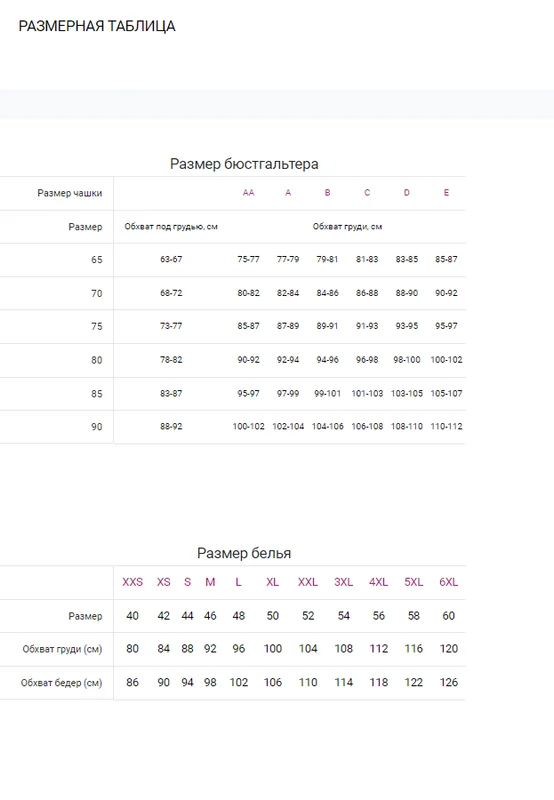Viewport: 554px width, 800px height.
Task: Click the РАЗМЕРНАЯ ТАБЛИЦА heading
Action: 97,26
